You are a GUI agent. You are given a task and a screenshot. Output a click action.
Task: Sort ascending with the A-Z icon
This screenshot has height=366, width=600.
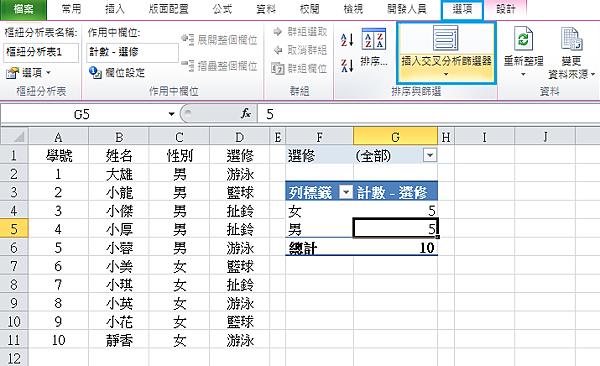[x=347, y=39]
